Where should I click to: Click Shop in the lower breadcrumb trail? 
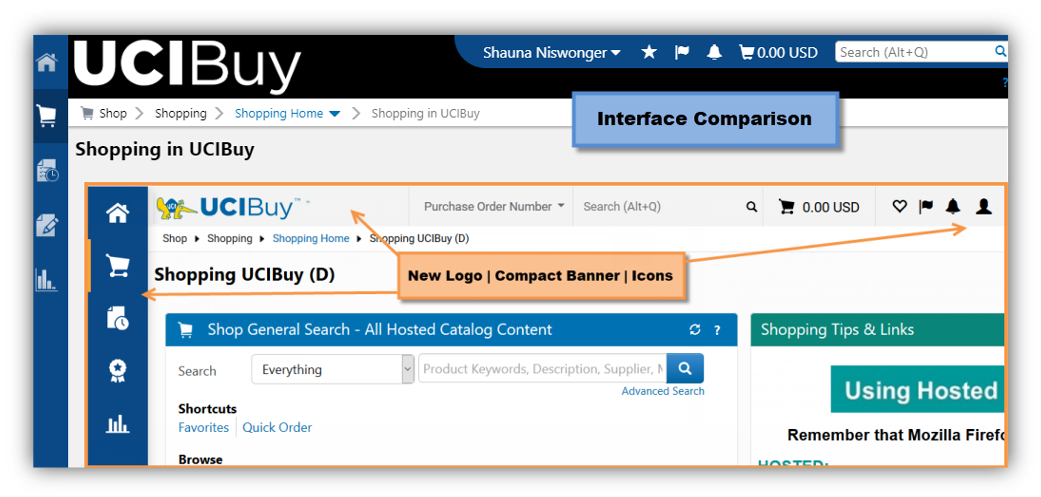click(175, 238)
